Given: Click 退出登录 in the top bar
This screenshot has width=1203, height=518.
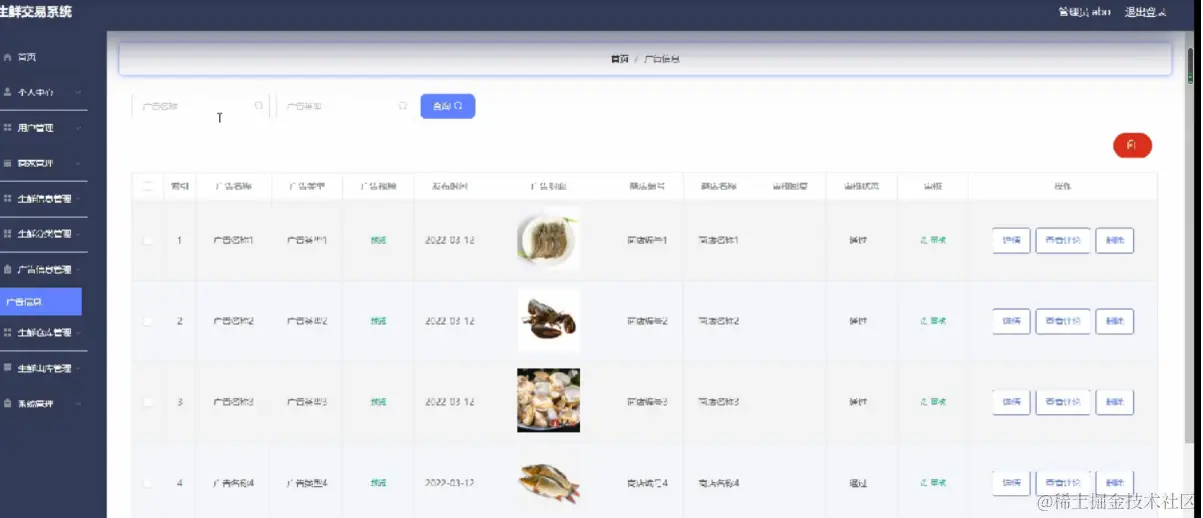Looking at the screenshot, I should (x=1145, y=12).
